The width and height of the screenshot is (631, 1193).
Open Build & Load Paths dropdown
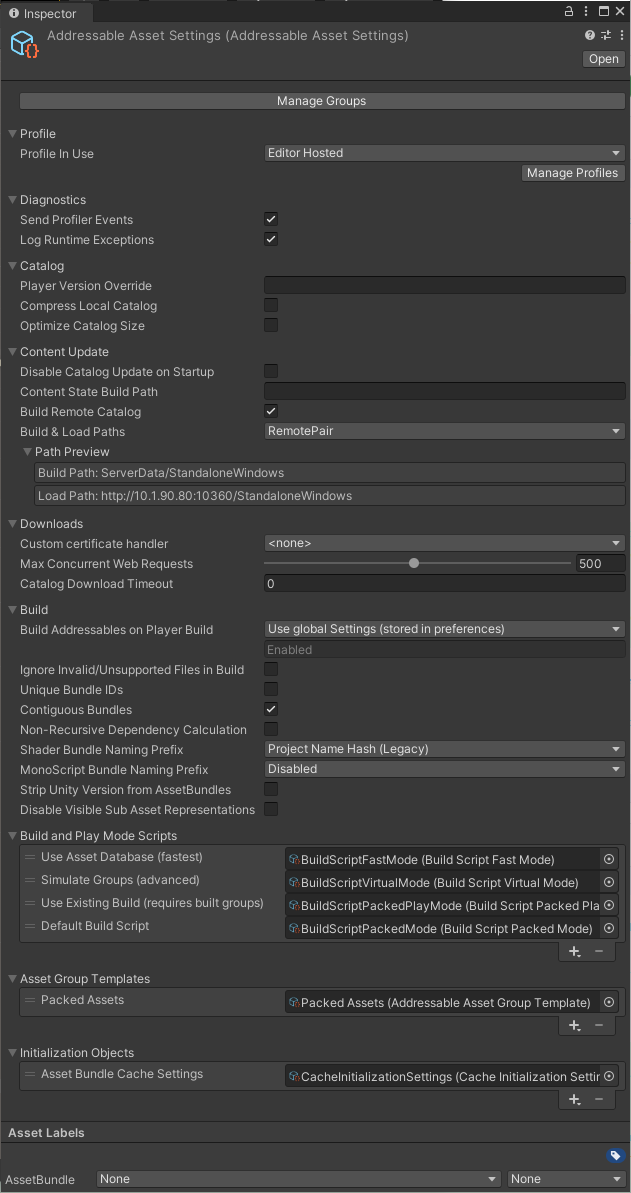(x=445, y=431)
